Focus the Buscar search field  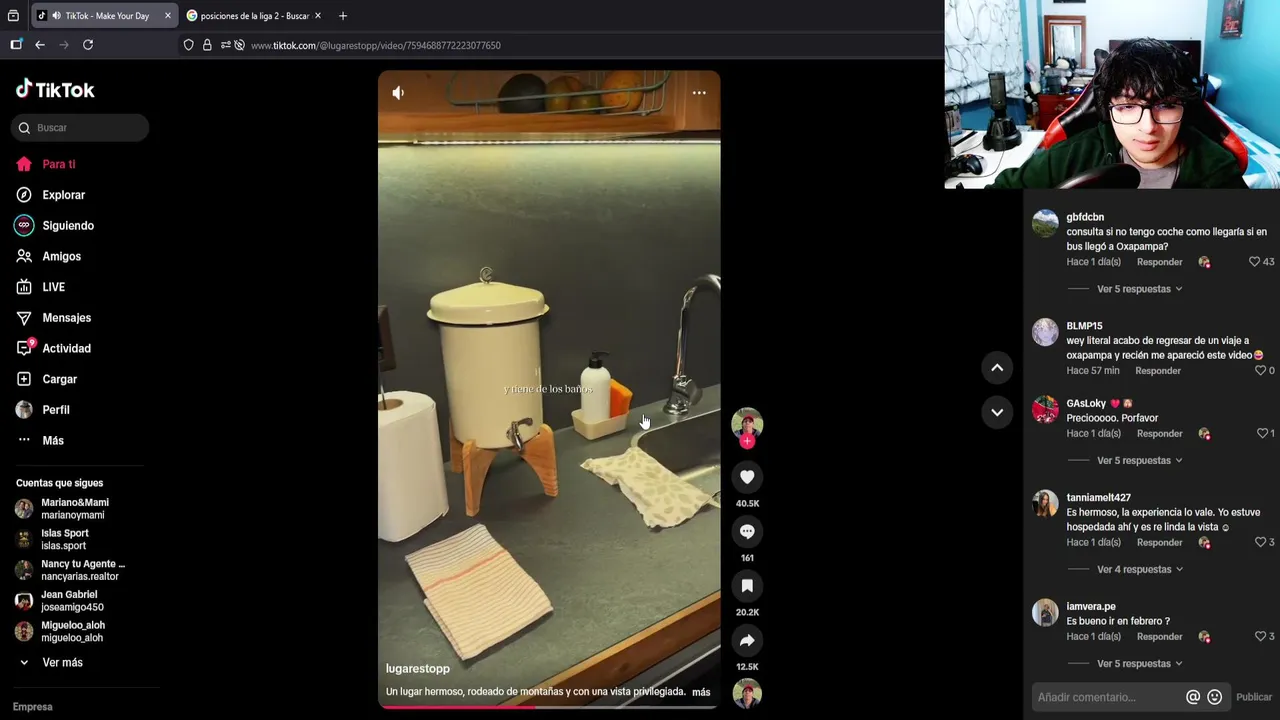[80, 128]
